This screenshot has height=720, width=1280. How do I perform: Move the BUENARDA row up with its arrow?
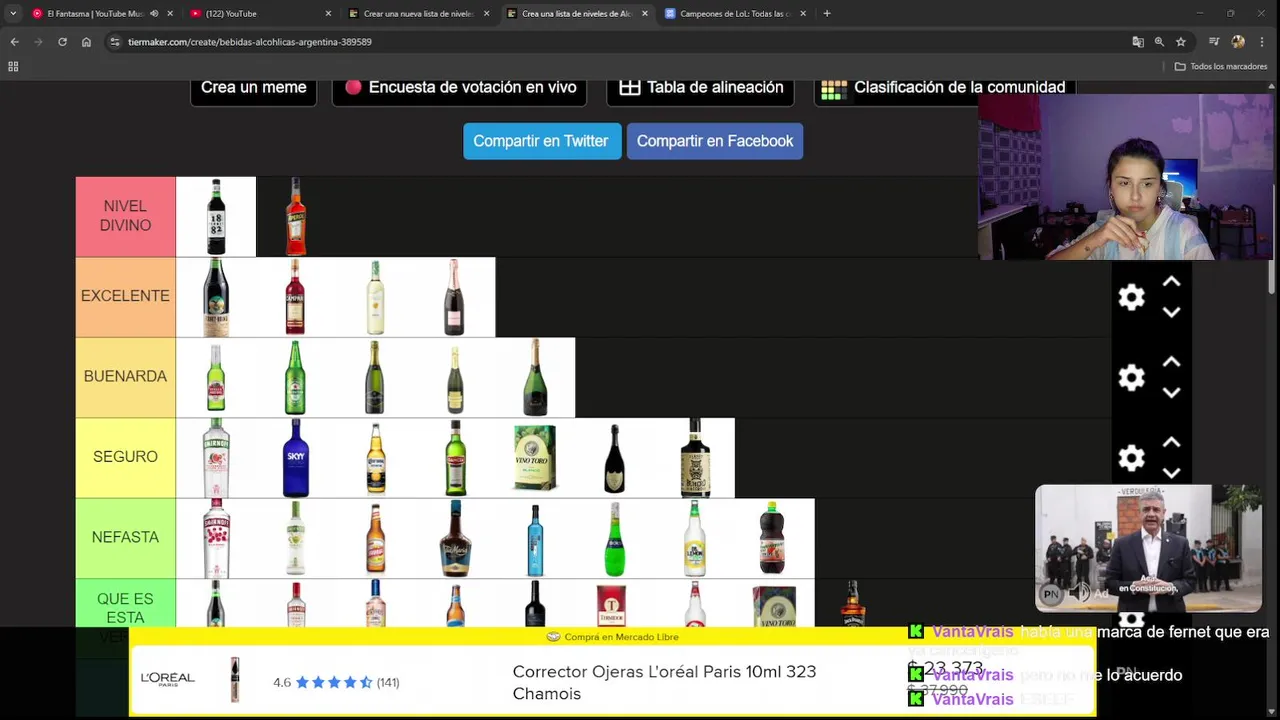pos(1171,362)
